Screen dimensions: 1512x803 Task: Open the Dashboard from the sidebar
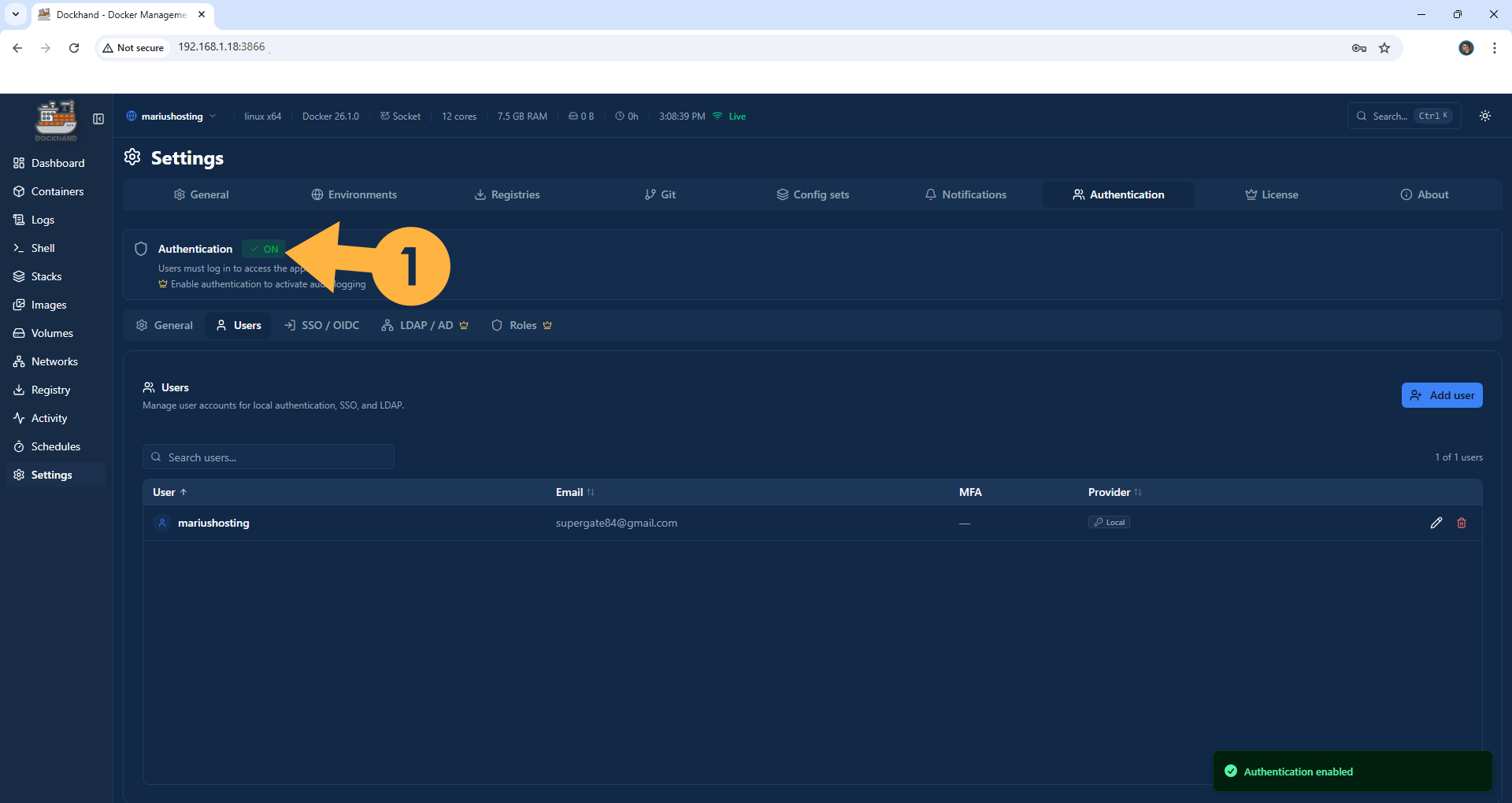(57, 163)
